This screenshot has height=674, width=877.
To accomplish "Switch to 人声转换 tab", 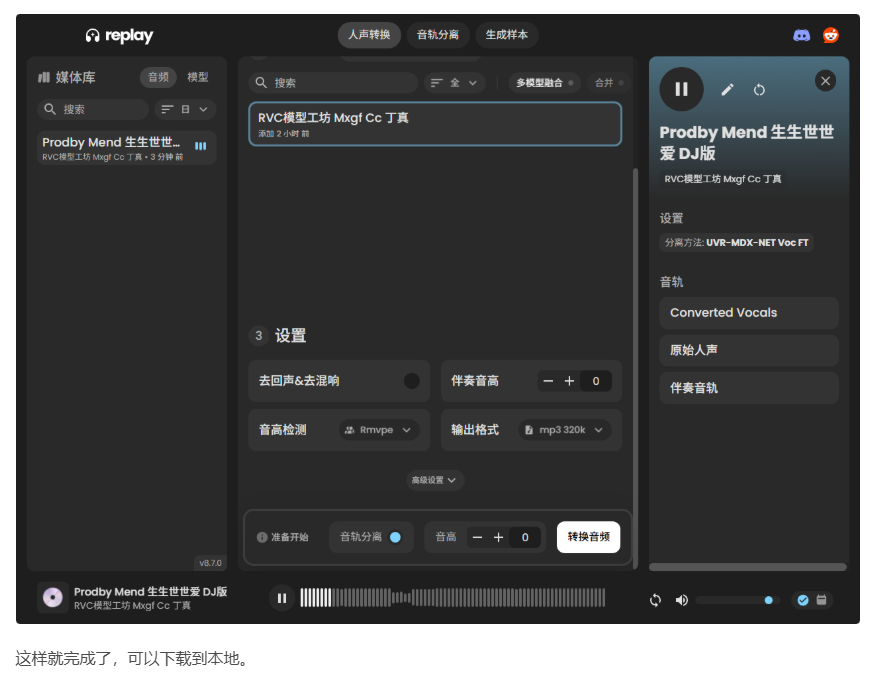I will (x=369, y=35).
